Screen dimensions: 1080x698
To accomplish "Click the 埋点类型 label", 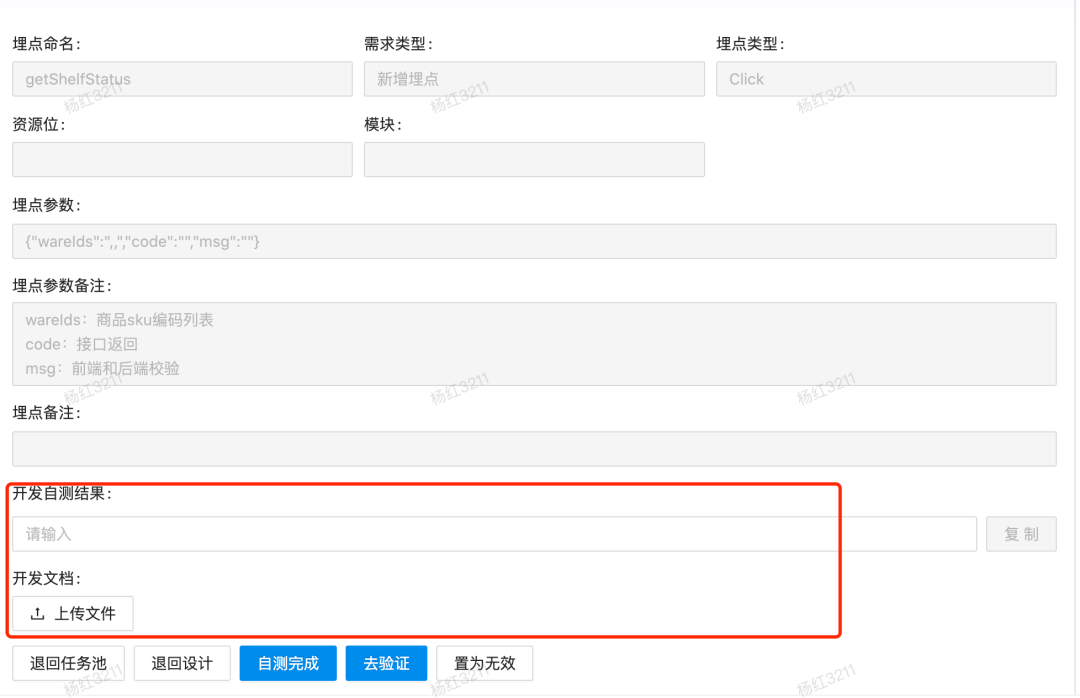I will 751,44.
